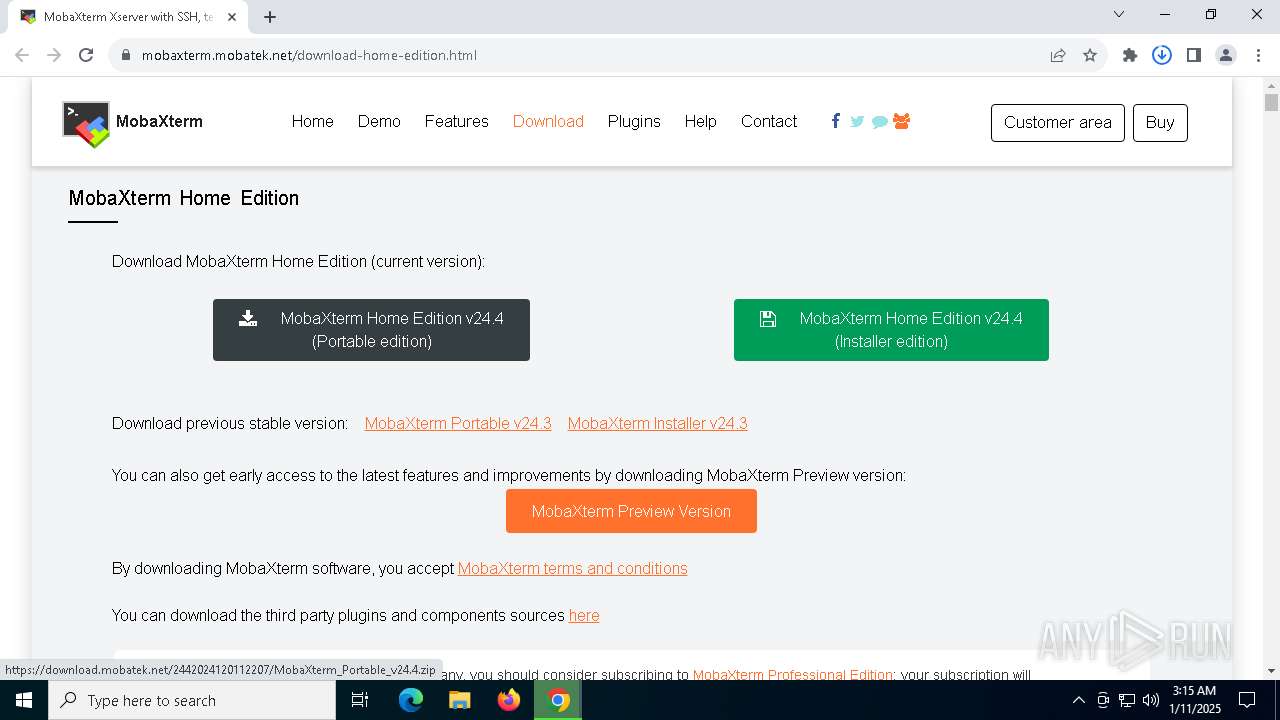The width and height of the screenshot is (1280, 720).
Task: Open MobaXterm Portable v24.3 link
Action: (x=458, y=423)
